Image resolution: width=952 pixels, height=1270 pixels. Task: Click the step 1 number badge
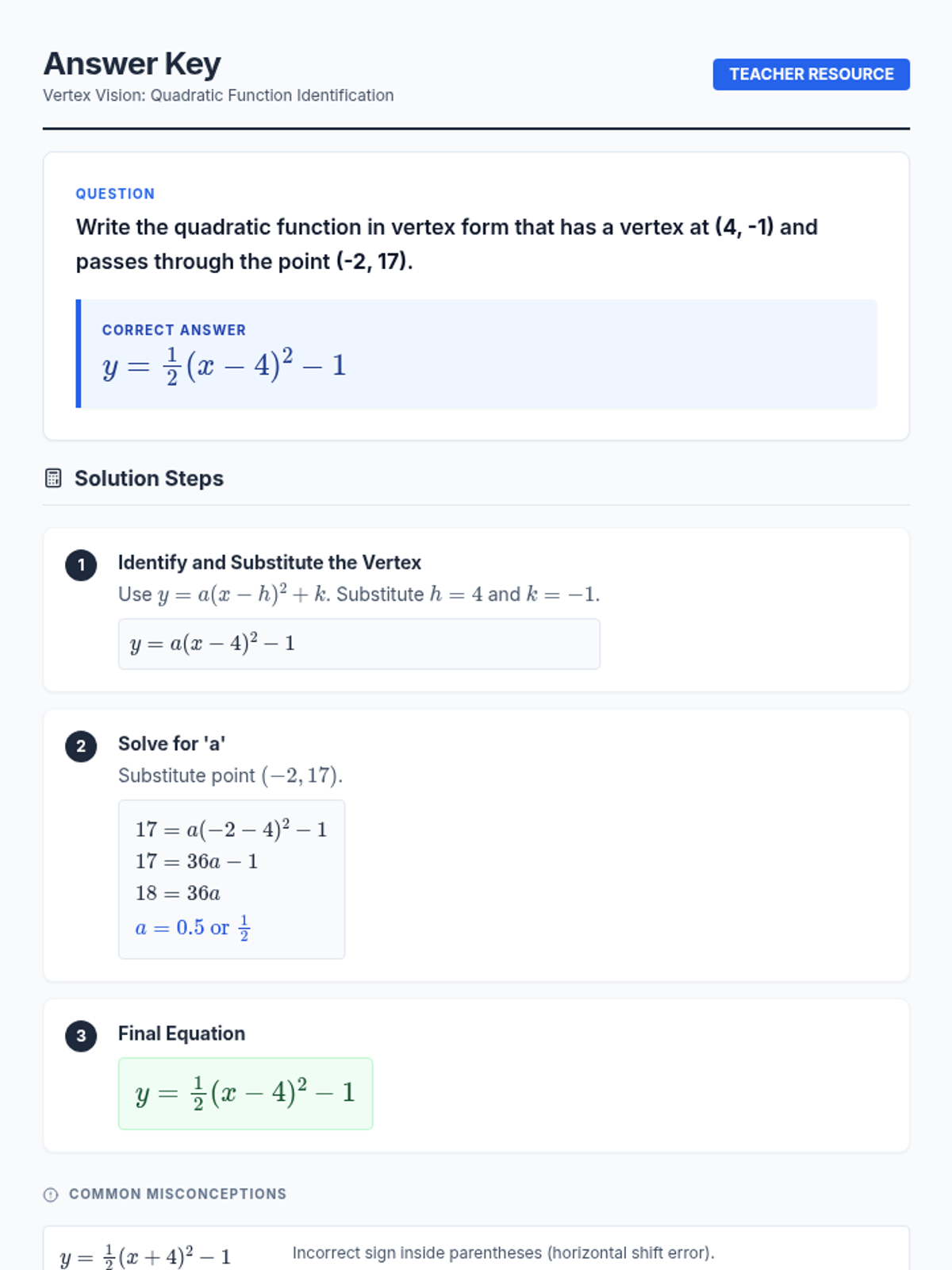[81, 565]
